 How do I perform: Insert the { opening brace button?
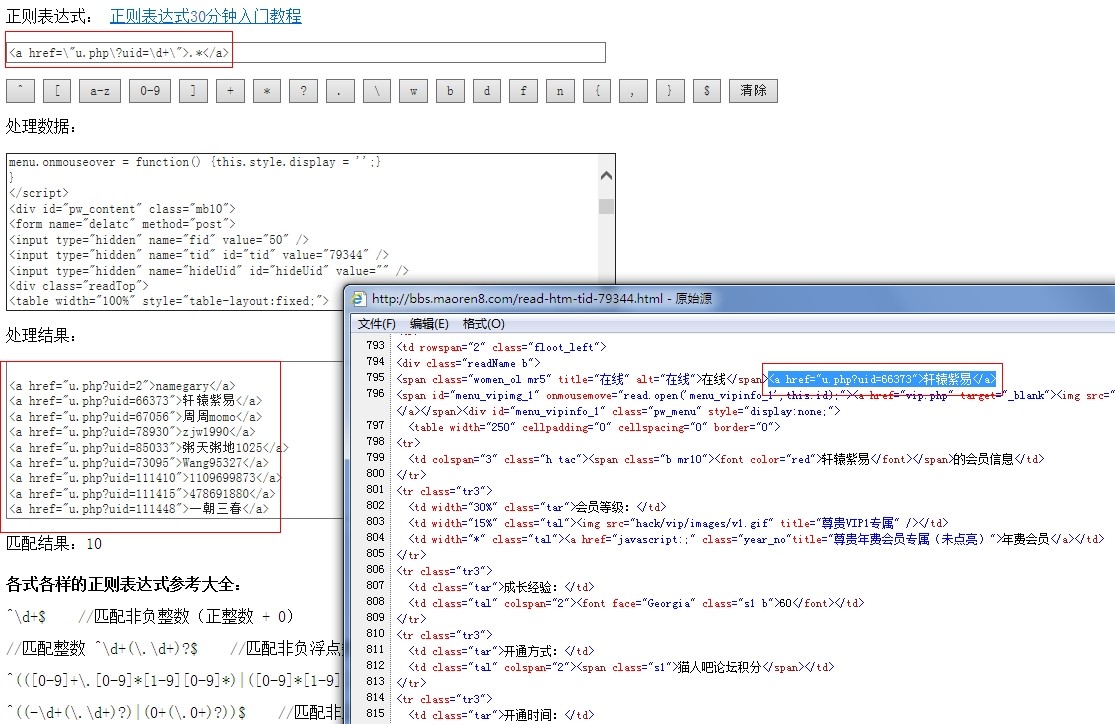pyautogui.click(x=597, y=91)
